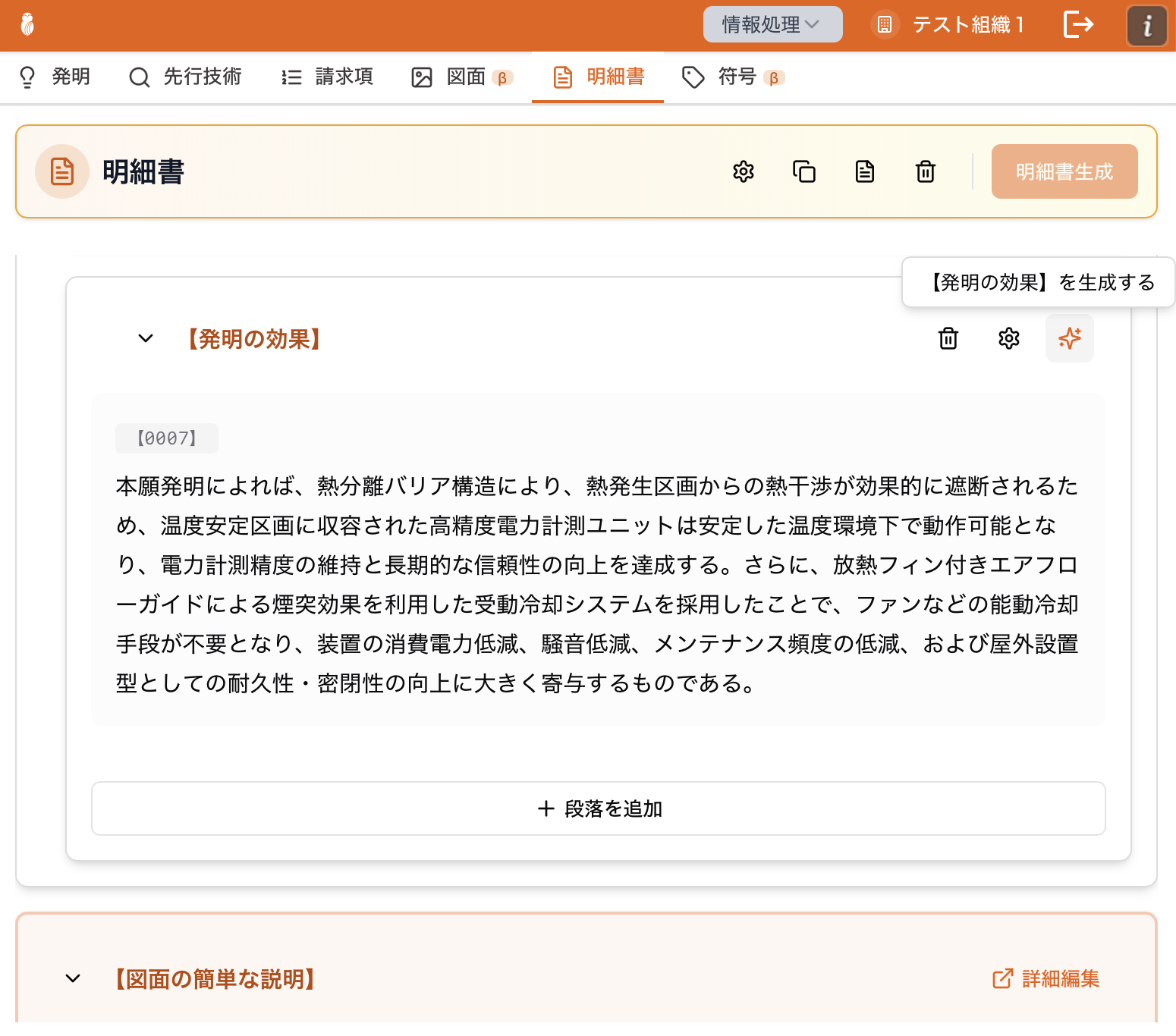
Task: Generate 【発明の効果】 with the sparkle icon
Action: point(1069,338)
